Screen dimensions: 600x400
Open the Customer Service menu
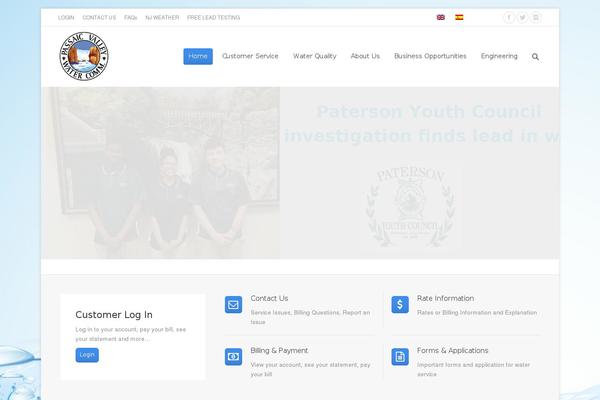[x=250, y=56]
